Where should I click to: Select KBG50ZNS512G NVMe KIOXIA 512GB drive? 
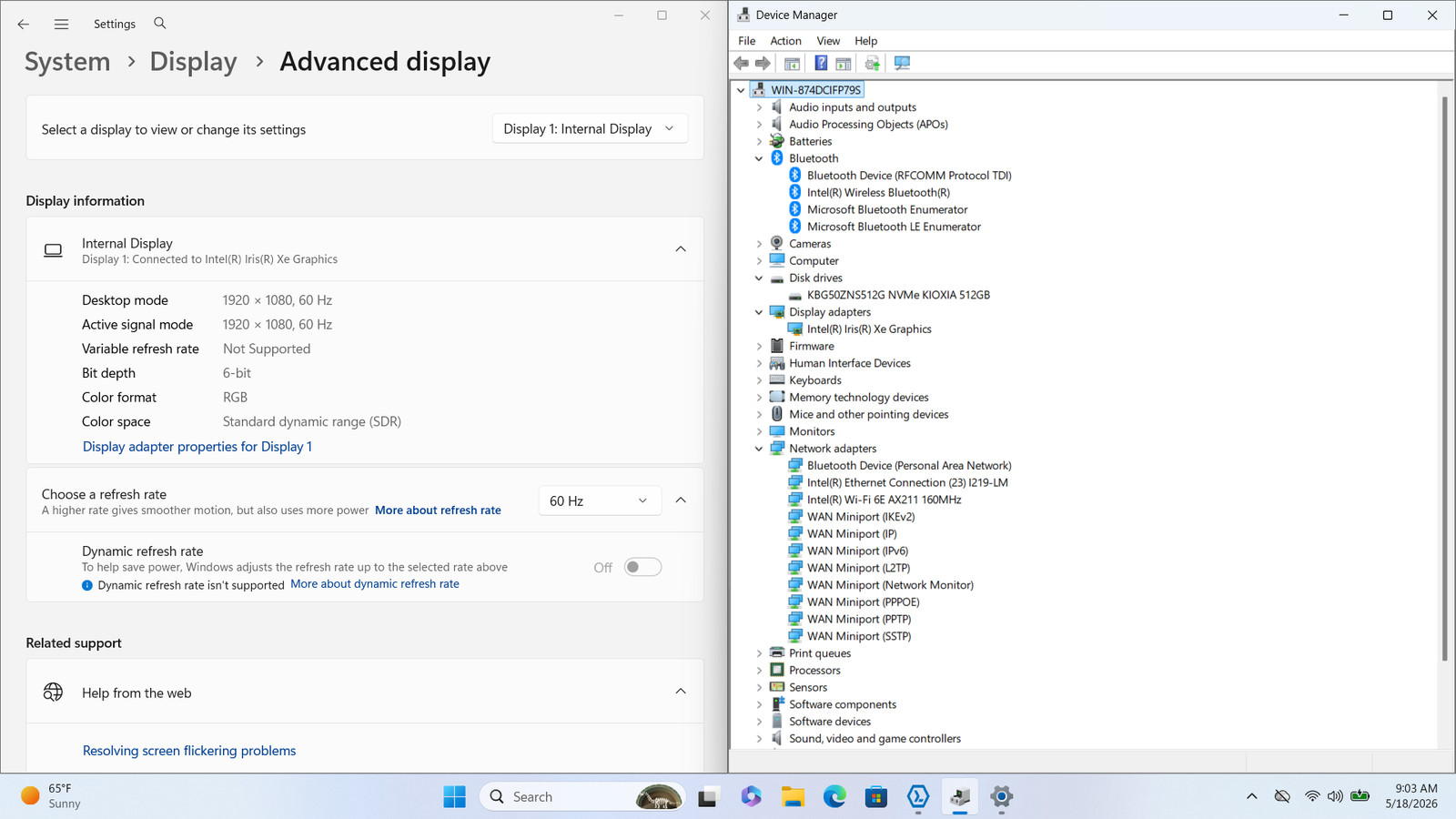click(898, 296)
